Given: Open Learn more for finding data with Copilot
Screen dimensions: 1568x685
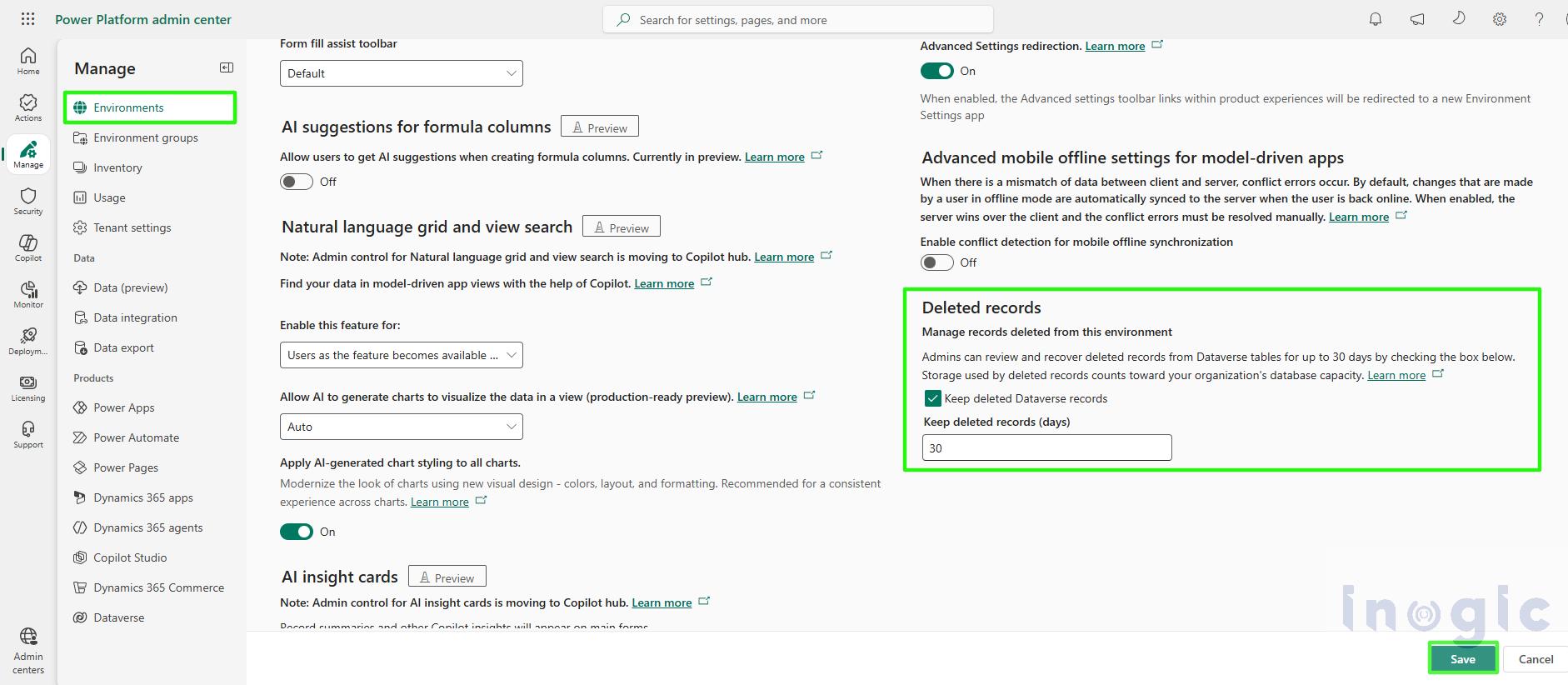Looking at the screenshot, I should point(664,283).
